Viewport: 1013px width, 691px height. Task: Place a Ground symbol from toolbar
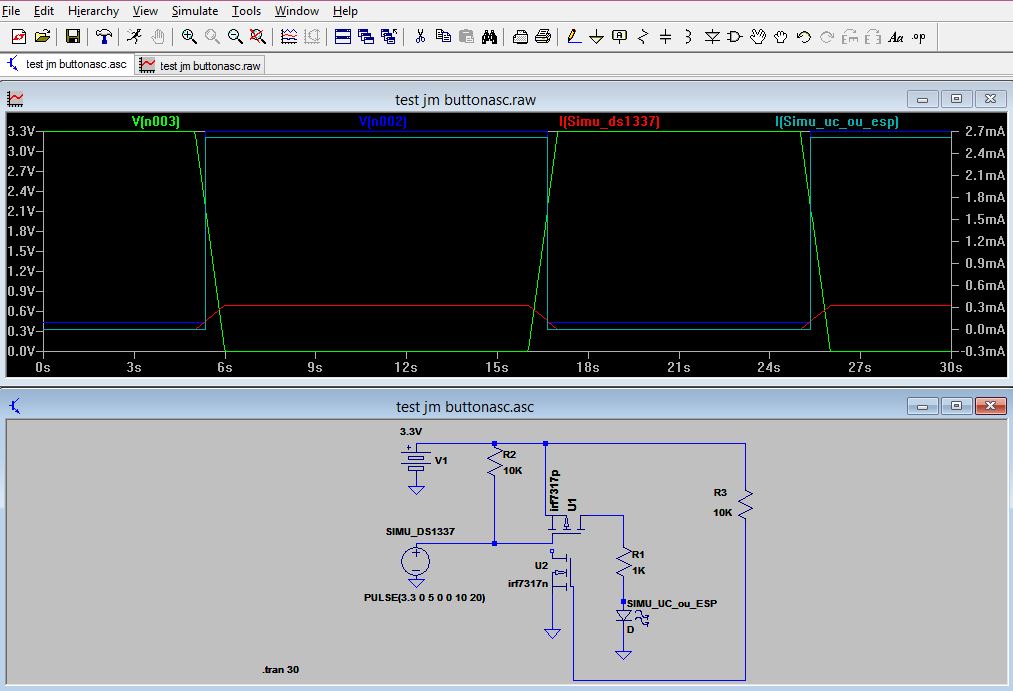pyautogui.click(x=596, y=37)
